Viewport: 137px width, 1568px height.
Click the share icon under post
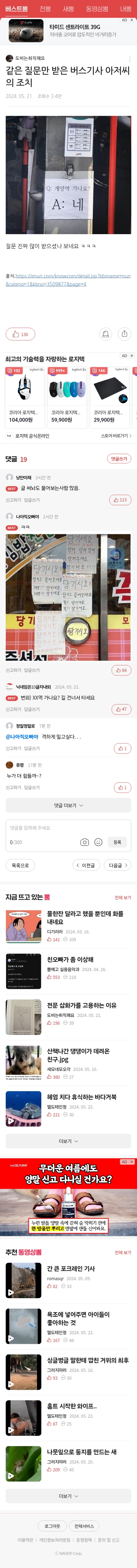click(124, 334)
